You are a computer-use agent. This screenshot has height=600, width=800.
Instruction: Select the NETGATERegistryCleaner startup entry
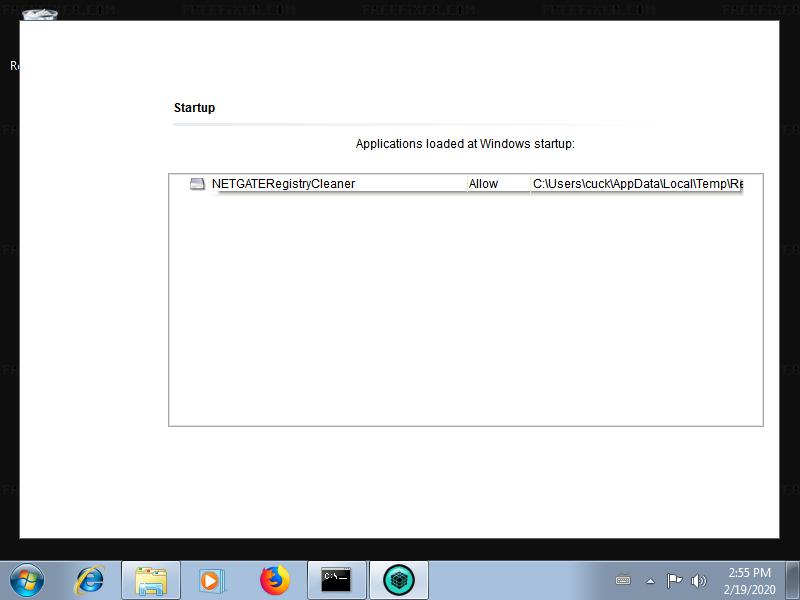click(x=465, y=184)
